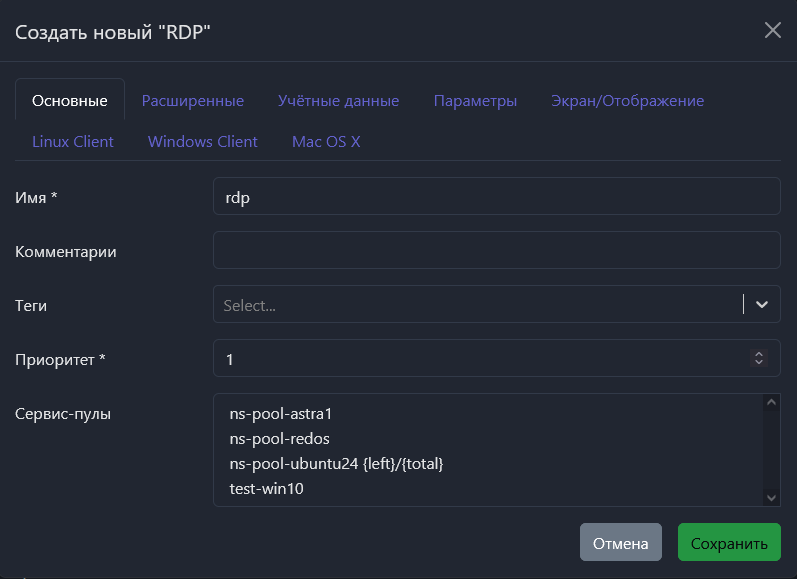Choose ns-pool-redos from the list

pos(279,438)
